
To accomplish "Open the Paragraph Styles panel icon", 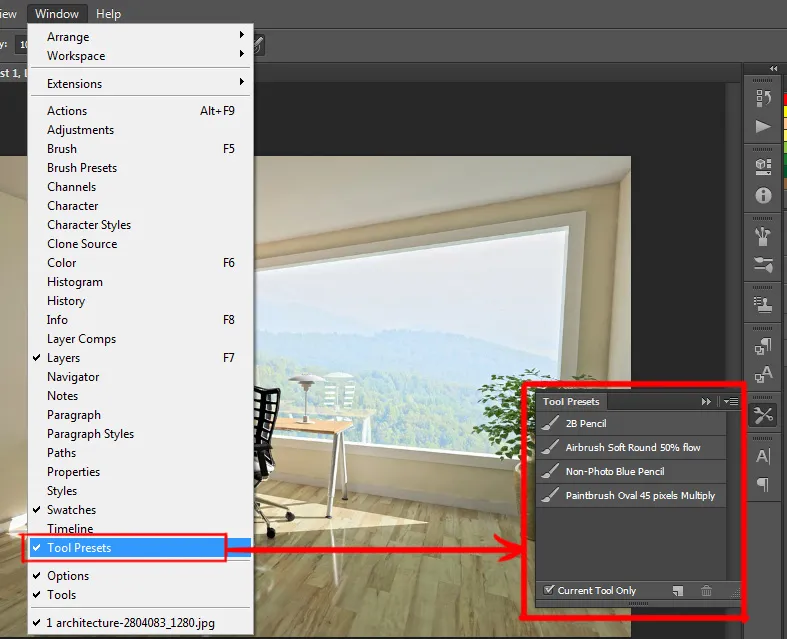I will (x=763, y=346).
